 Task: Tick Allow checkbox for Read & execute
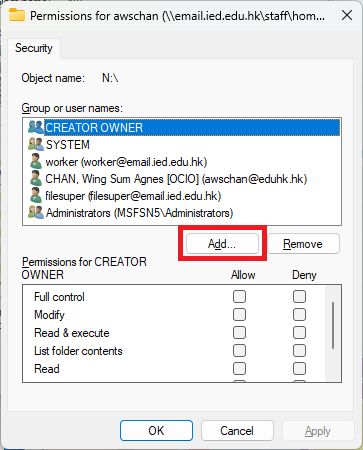(239, 332)
